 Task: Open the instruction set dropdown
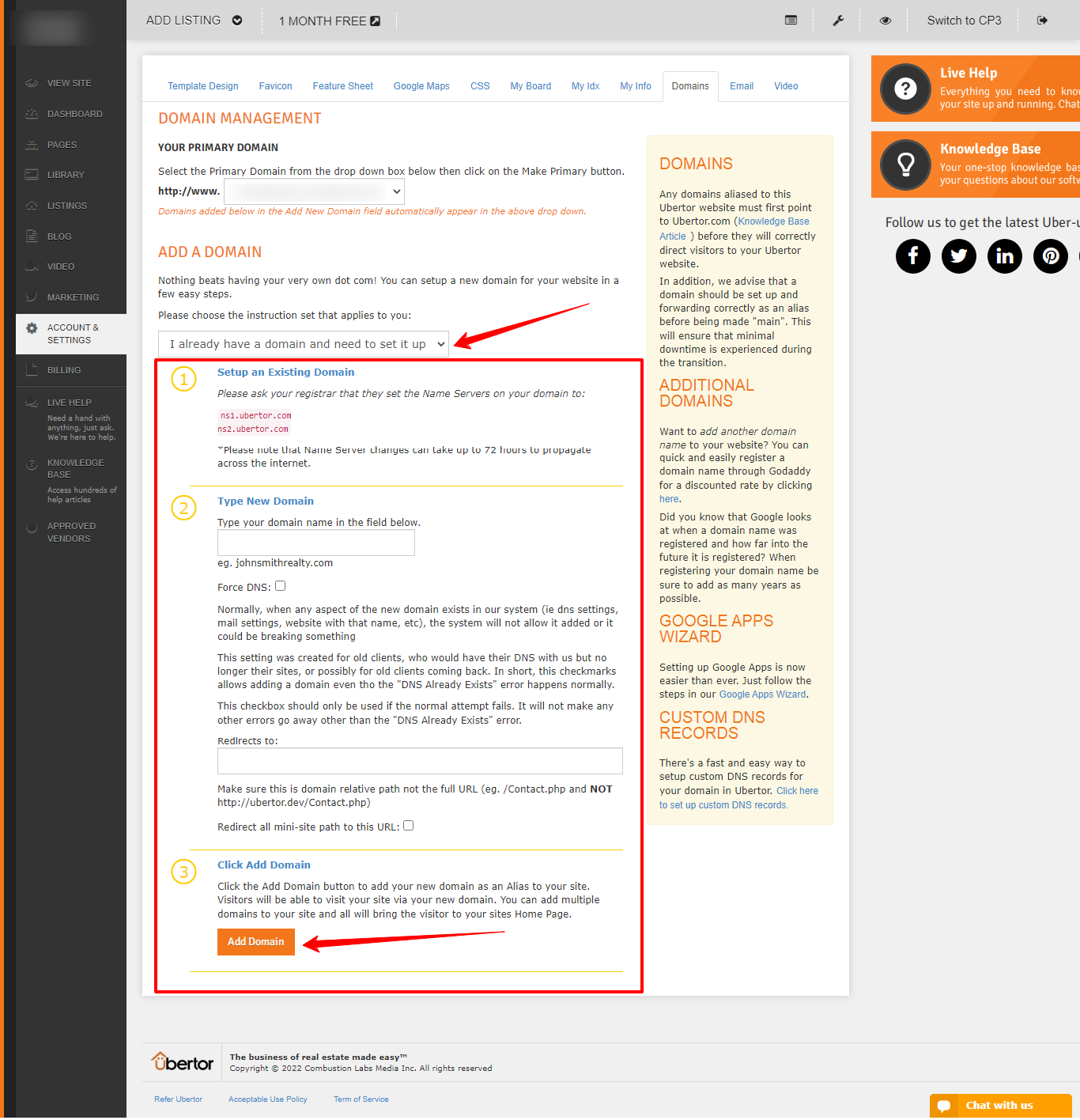point(304,344)
